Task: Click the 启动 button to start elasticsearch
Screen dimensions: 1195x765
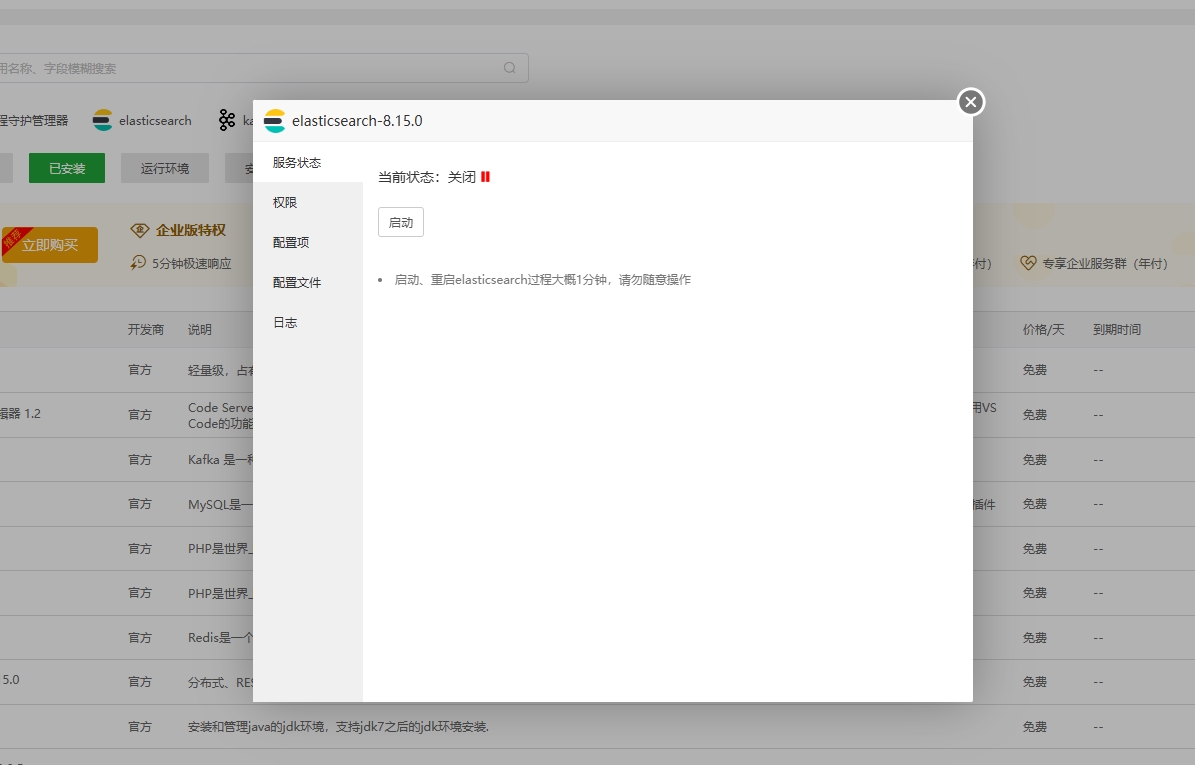Action: click(401, 222)
